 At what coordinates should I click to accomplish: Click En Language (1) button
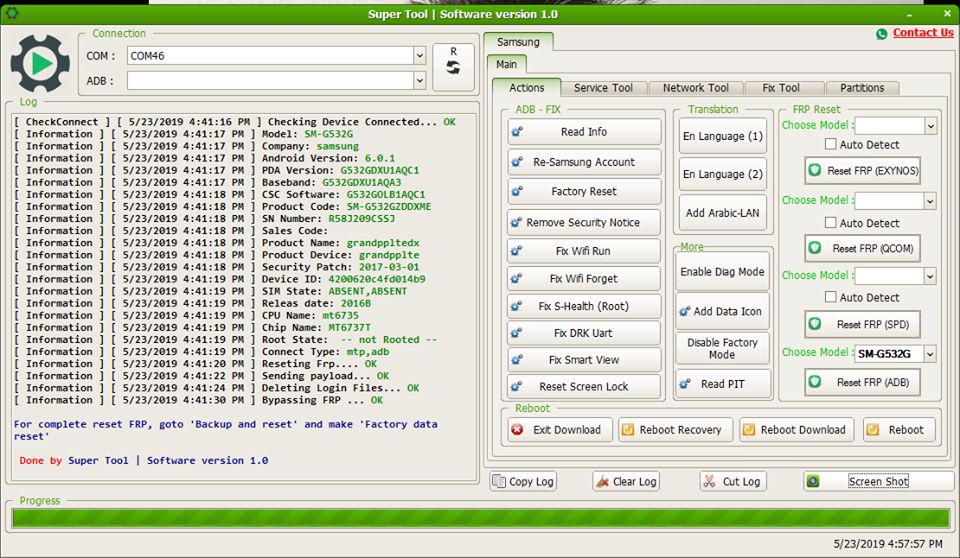coord(722,136)
